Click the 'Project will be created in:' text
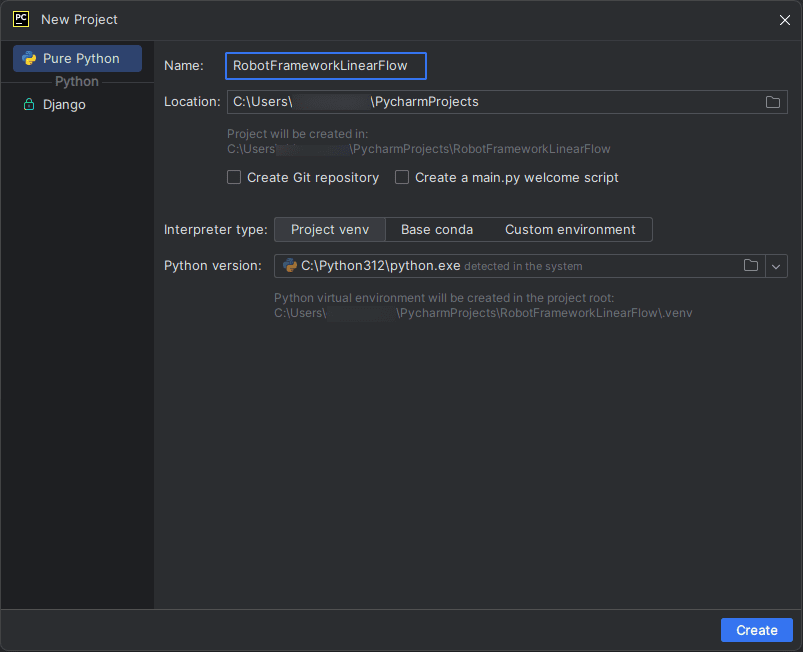Image resolution: width=803 pixels, height=652 pixels. 298,134
